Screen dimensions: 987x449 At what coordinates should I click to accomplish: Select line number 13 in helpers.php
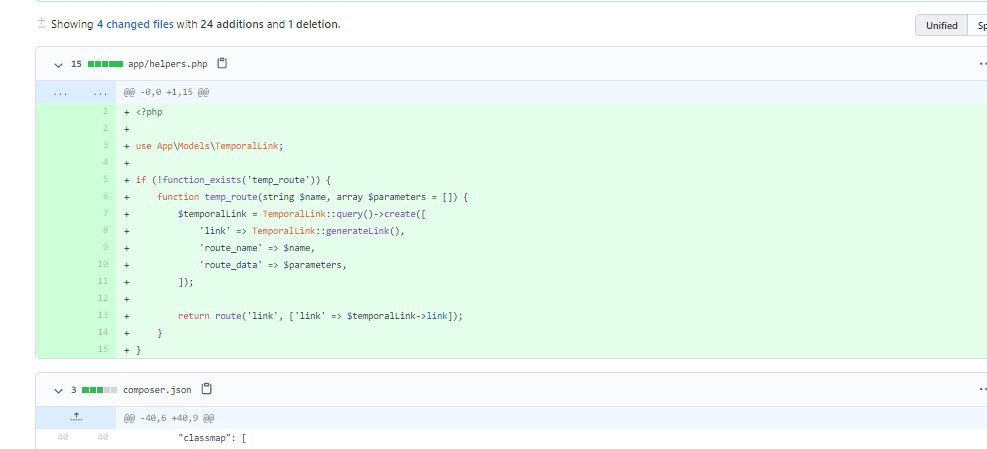(x=103, y=315)
